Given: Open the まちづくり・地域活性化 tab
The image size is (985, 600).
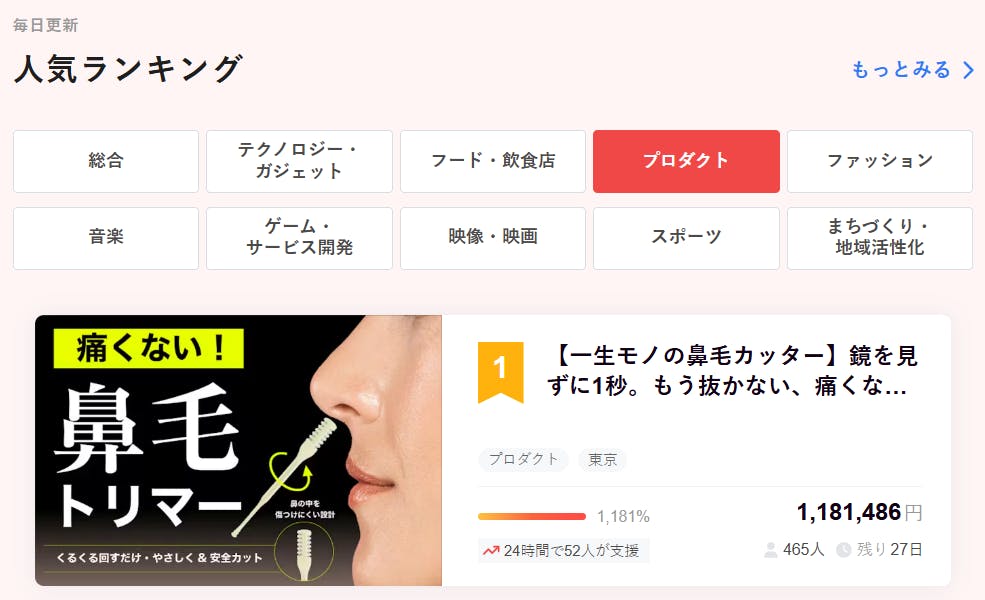Looking at the screenshot, I should [x=879, y=238].
